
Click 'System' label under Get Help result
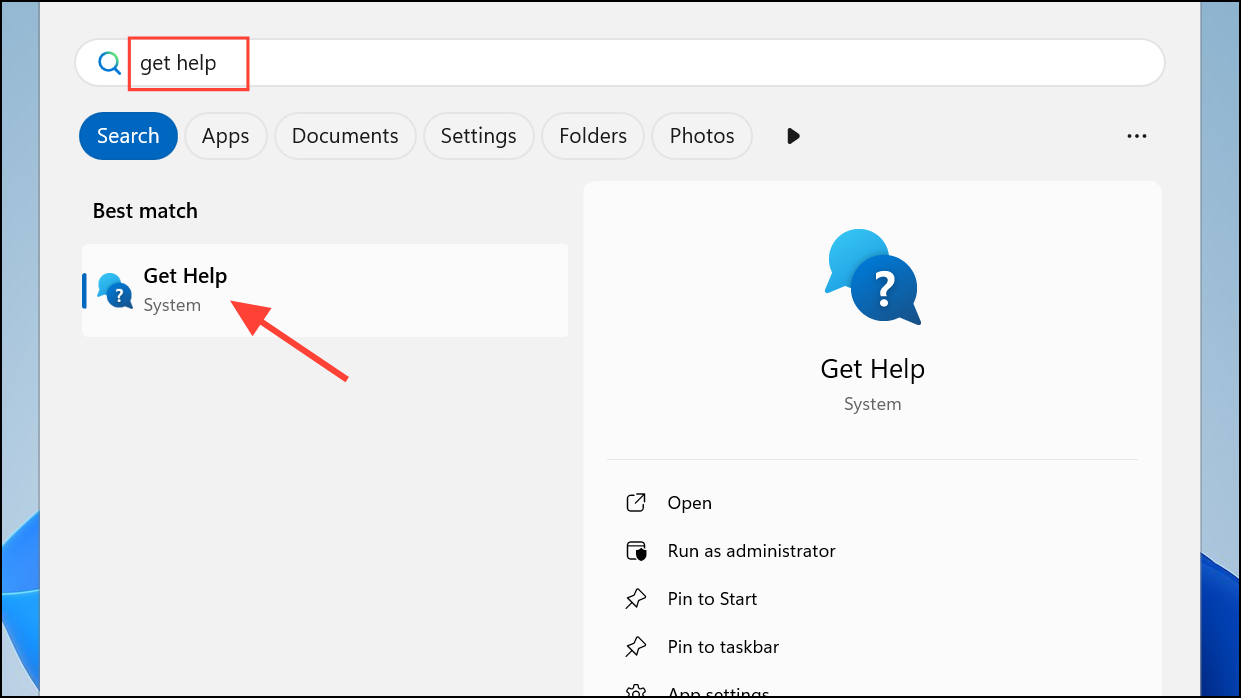click(x=172, y=305)
